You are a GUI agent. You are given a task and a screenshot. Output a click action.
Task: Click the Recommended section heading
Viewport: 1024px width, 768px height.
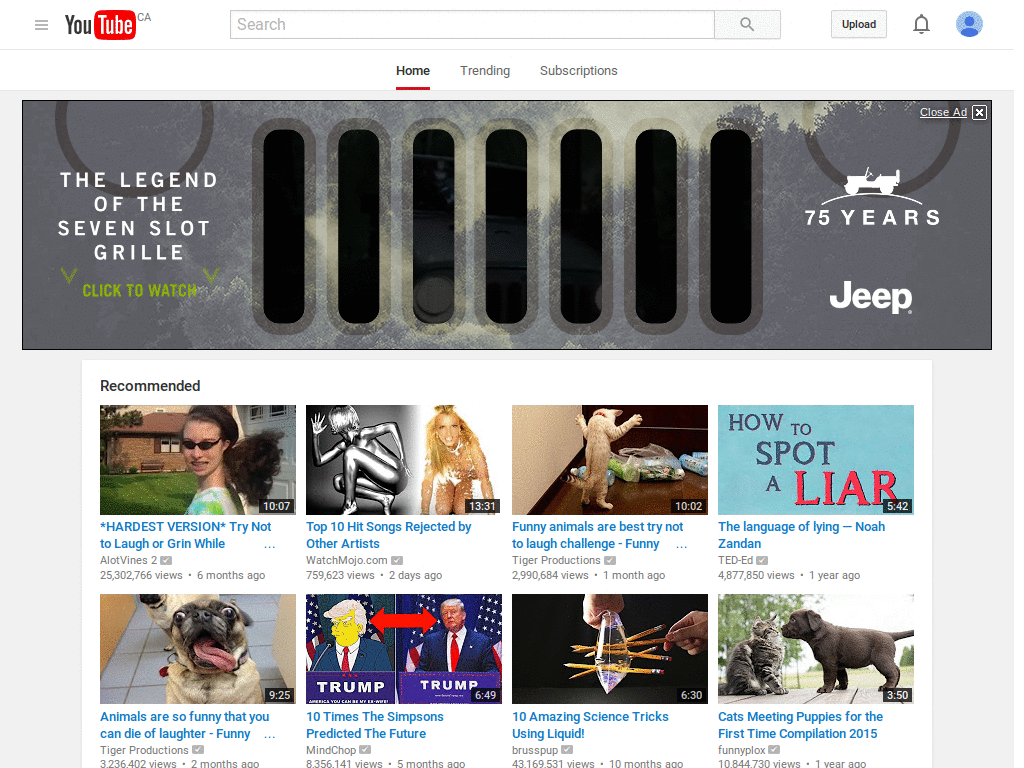tap(150, 386)
